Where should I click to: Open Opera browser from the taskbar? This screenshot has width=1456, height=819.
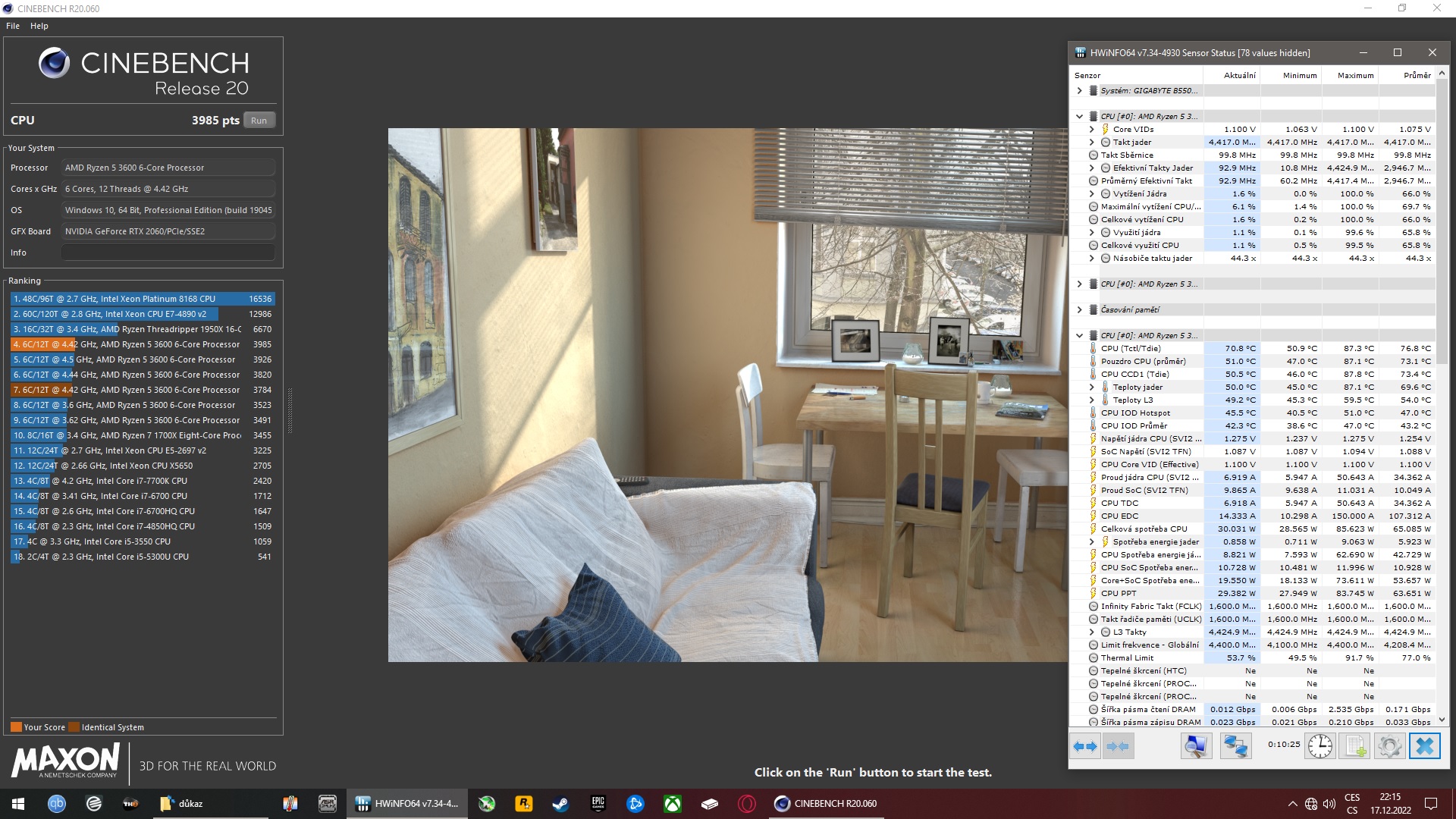(x=747, y=804)
